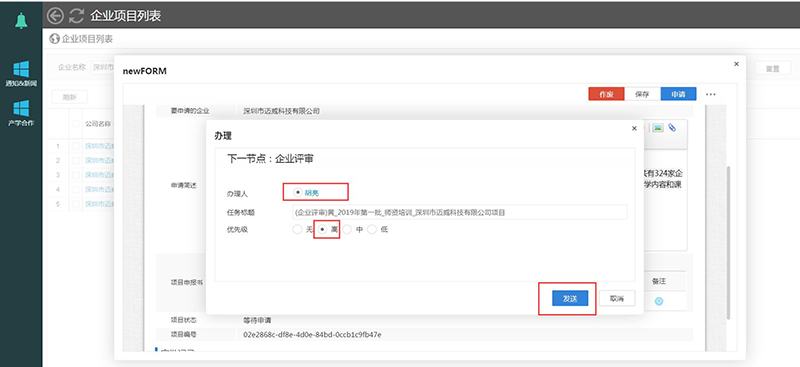Viewport: 800px width, 367px height.
Task: Click the 保存 button
Action: 642,94
